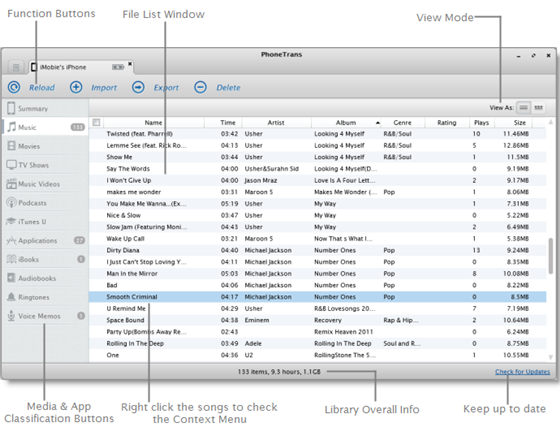Click the Export button label
The width and height of the screenshot is (560, 435).
point(166,88)
